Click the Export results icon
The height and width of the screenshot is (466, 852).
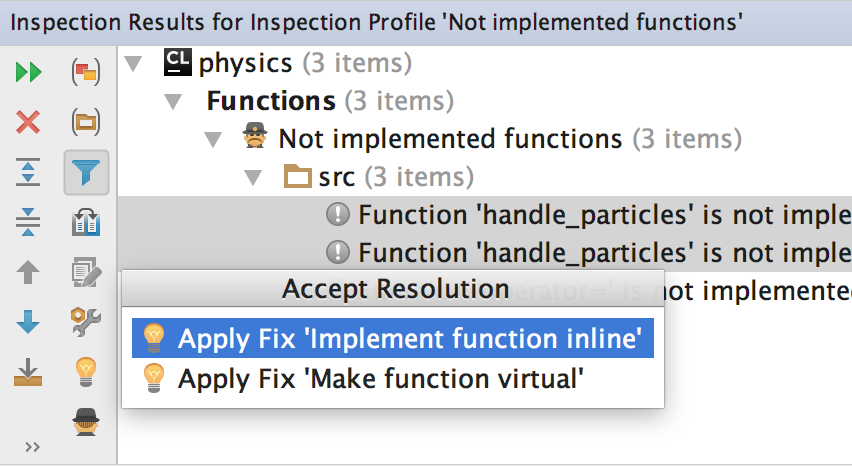[29, 372]
